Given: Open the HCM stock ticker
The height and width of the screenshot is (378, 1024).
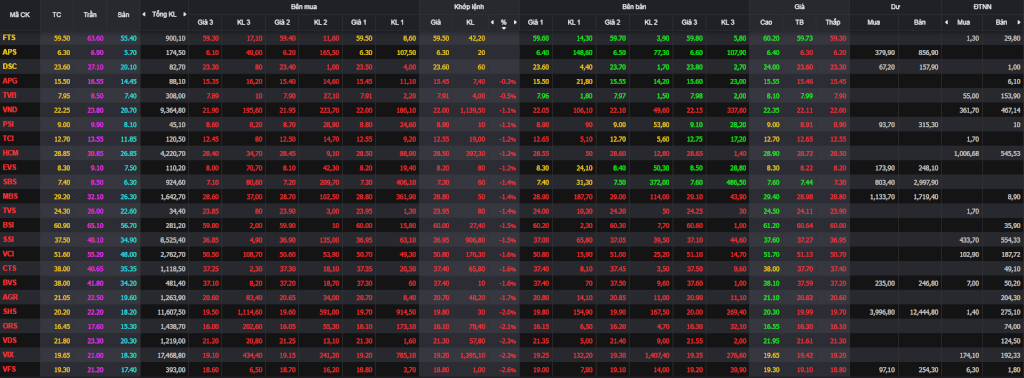Looking at the screenshot, I should (10, 152).
